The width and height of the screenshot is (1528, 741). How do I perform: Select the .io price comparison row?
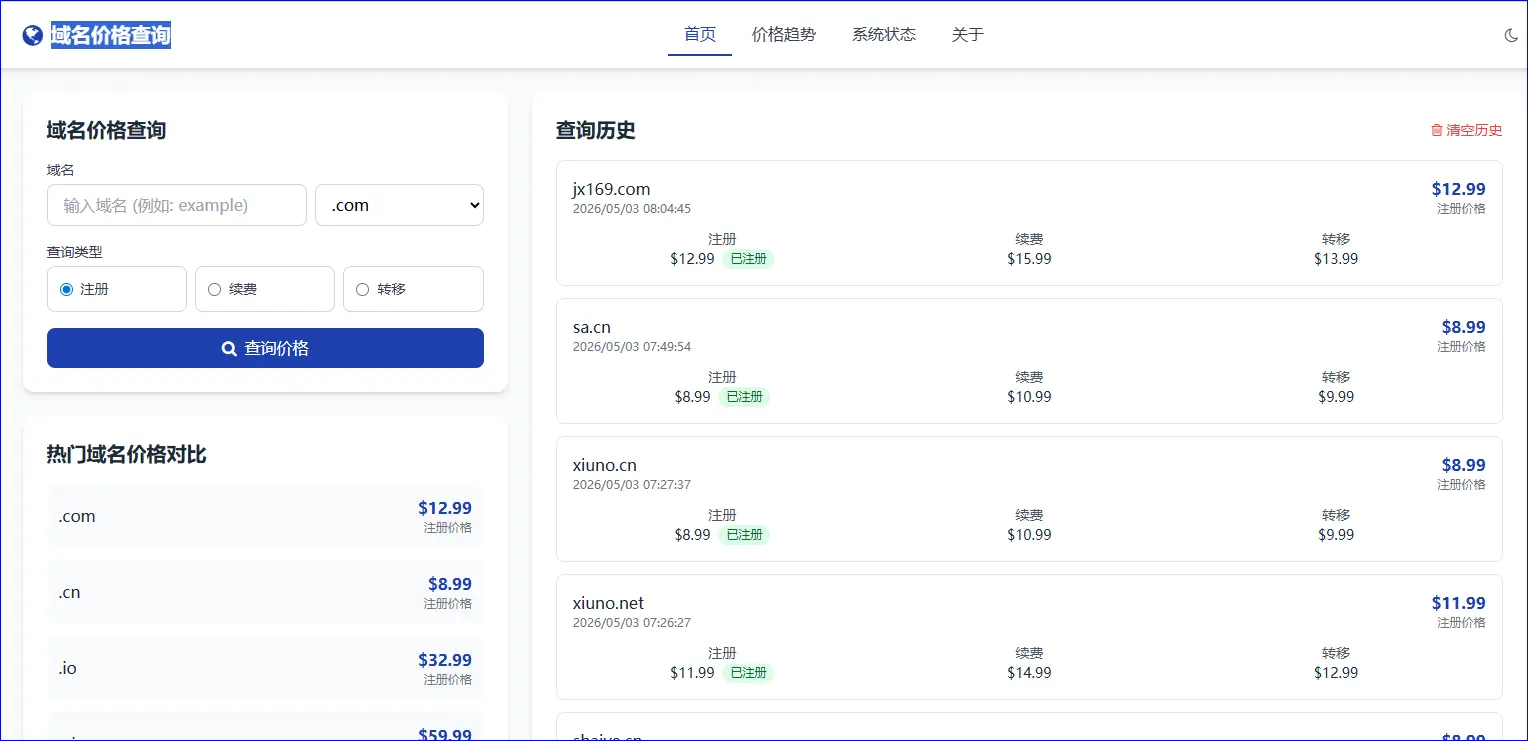265,669
